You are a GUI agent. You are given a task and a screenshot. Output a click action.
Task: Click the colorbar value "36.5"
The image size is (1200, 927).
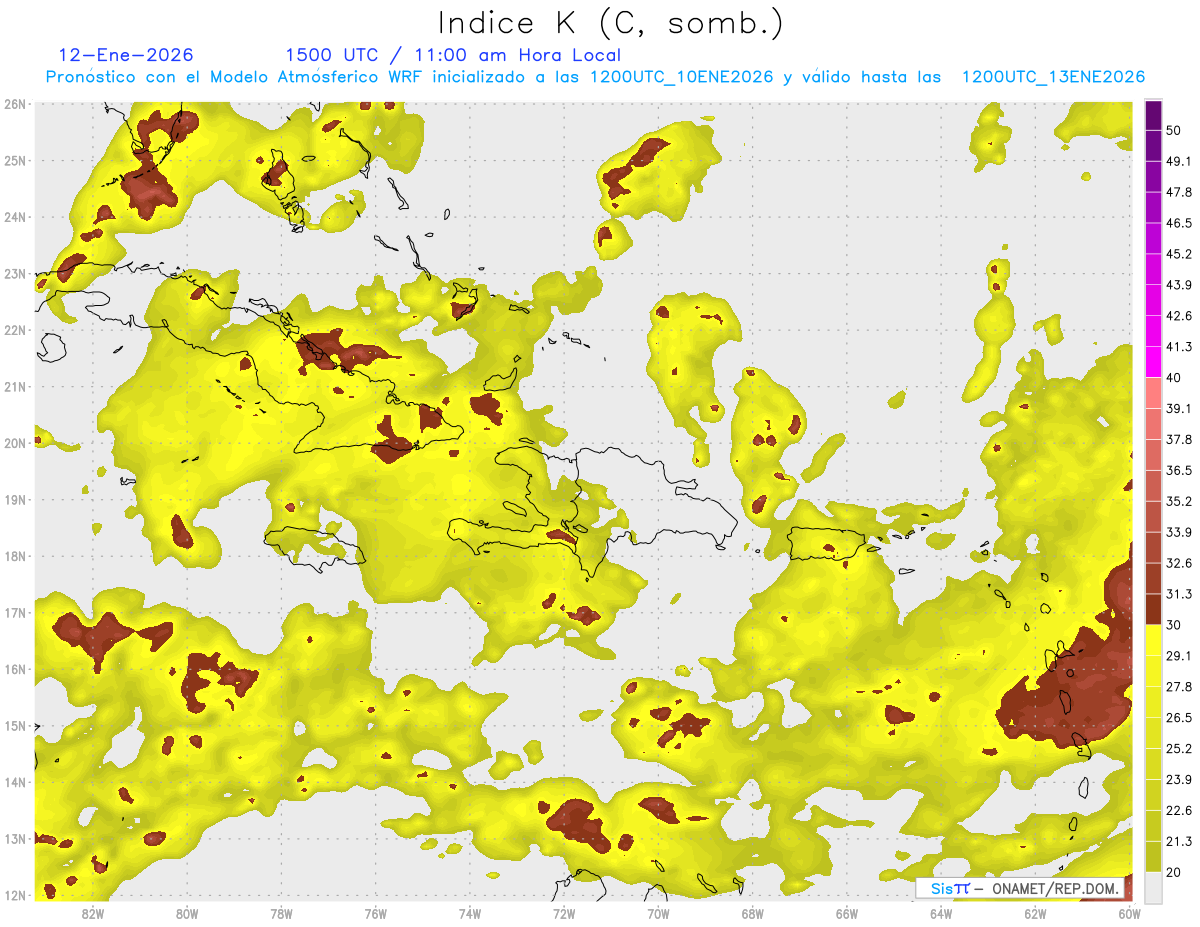[x=1179, y=470]
